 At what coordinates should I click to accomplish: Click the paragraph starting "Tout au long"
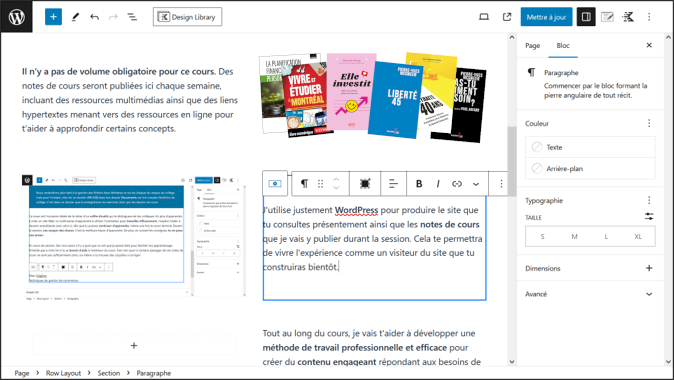pos(372,347)
